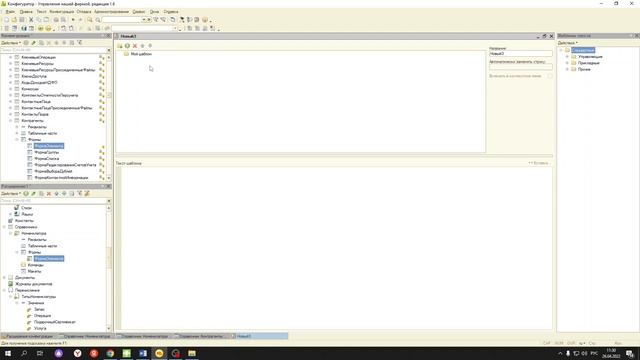
Task: Collapse Формы node under Контрагенты
Action: click(x=17, y=140)
